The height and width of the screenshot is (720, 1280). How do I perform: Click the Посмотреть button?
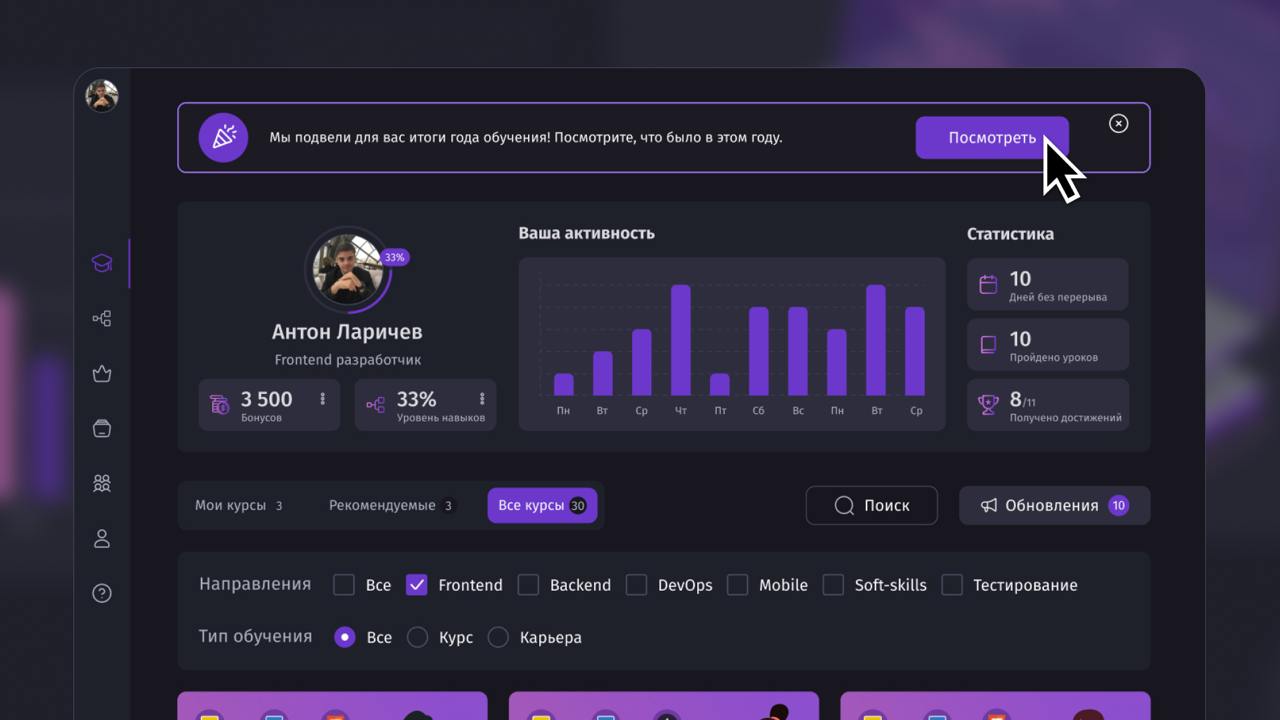tap(992, 138)
